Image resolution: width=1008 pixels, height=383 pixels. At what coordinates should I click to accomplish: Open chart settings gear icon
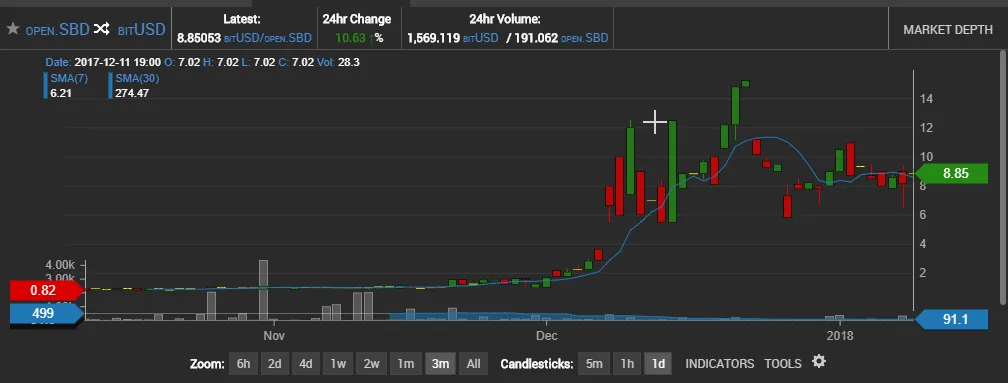(x=818, y=362)
